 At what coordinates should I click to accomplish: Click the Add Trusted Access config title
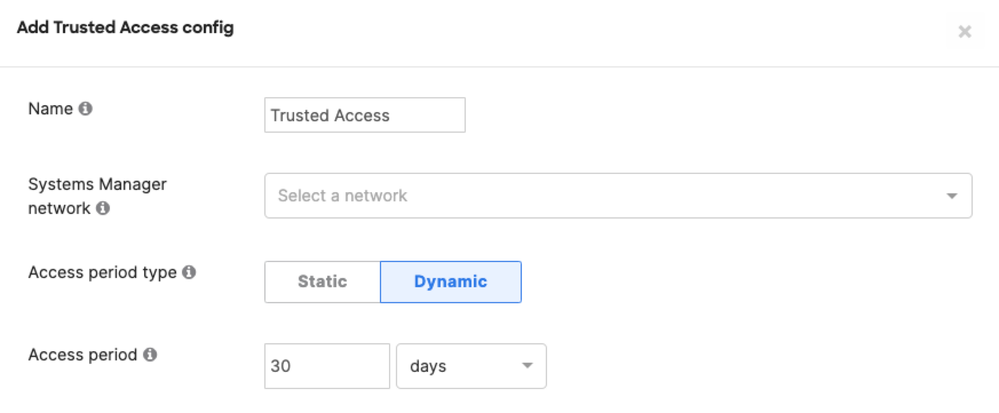(125, 28)
